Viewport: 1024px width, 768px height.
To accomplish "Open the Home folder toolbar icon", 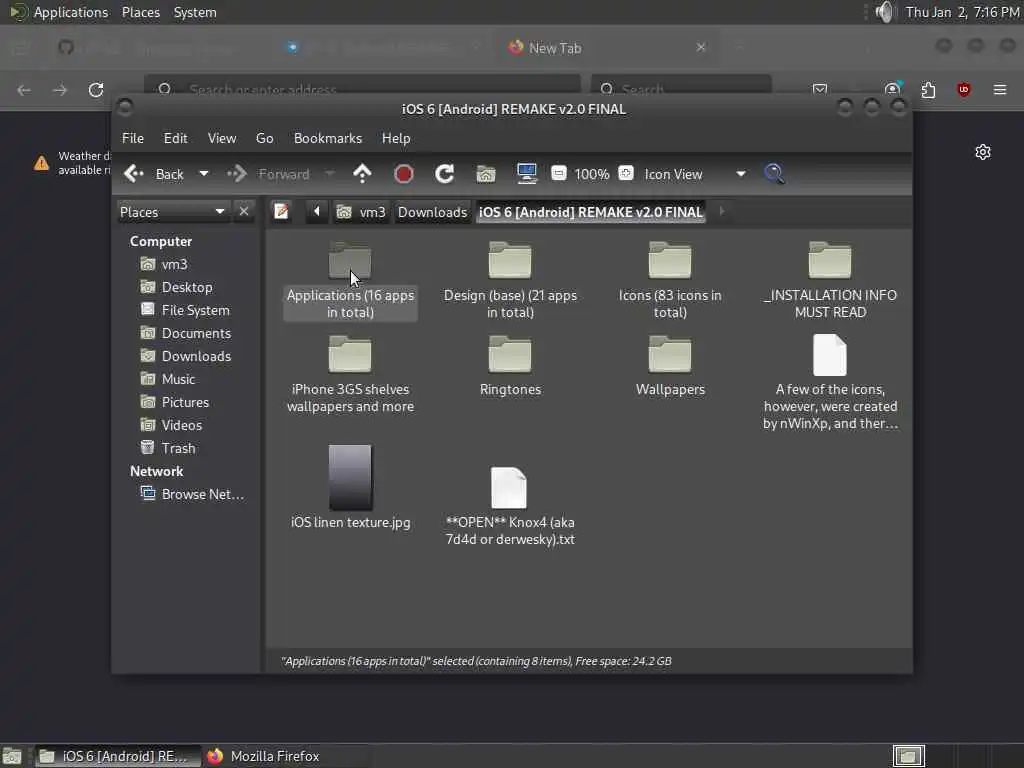I will (486, 174).
